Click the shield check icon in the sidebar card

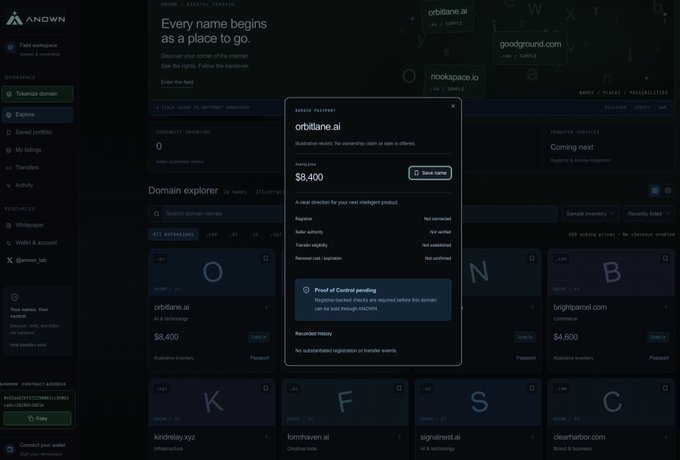click(x=14, y=297)
